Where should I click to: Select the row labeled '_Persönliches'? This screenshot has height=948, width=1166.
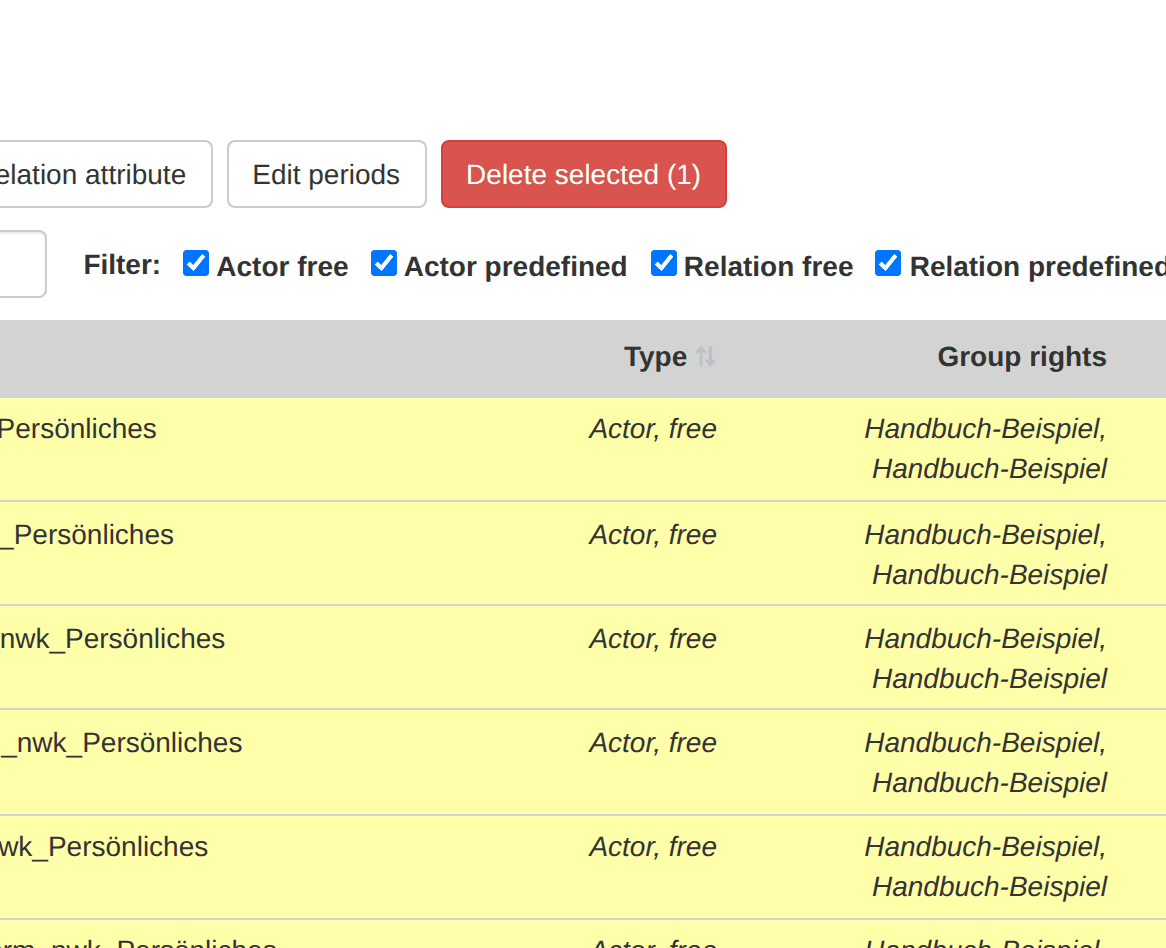point(583,554)
